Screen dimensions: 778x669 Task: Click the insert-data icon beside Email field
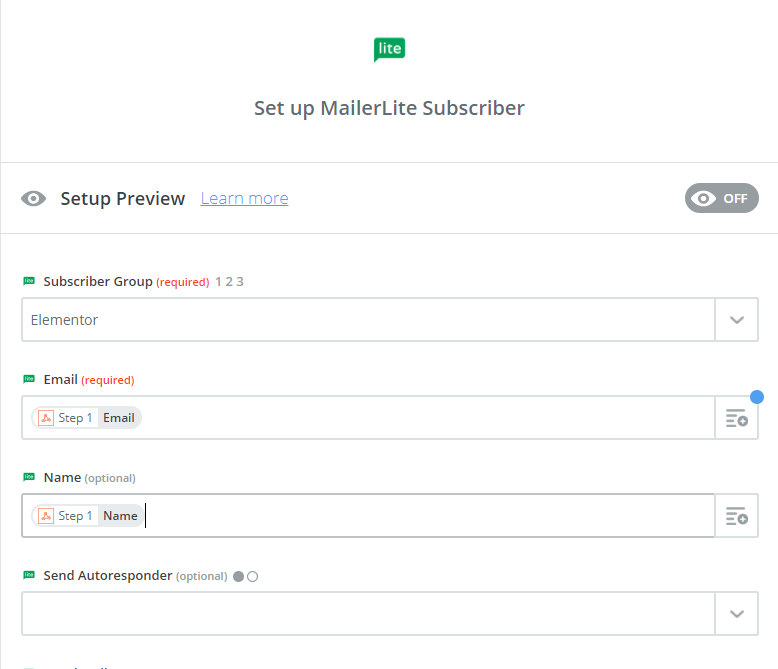click(x=736, y=418)
